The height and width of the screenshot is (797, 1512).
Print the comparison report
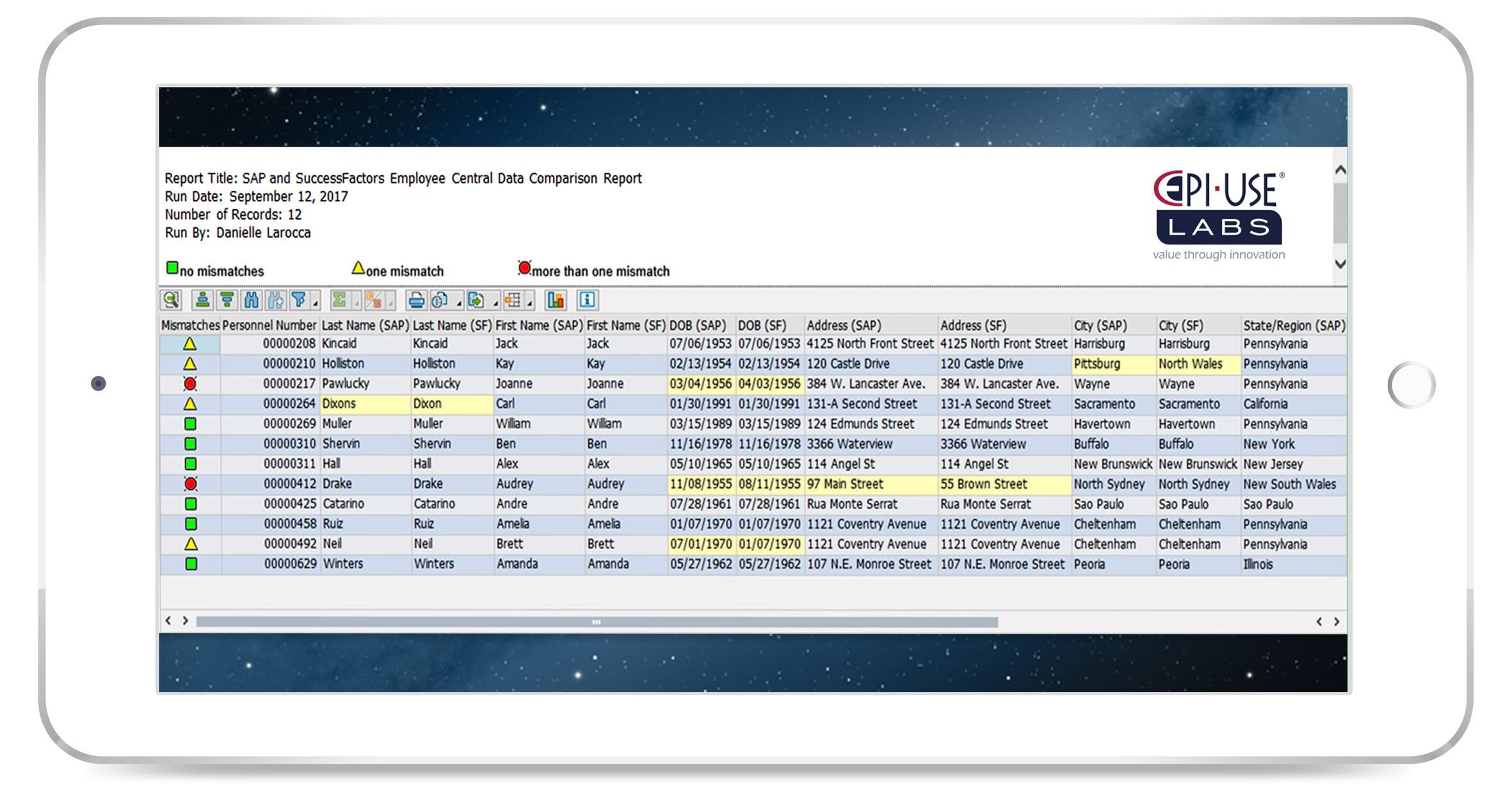pyautogui.click(x=415, y=300)
